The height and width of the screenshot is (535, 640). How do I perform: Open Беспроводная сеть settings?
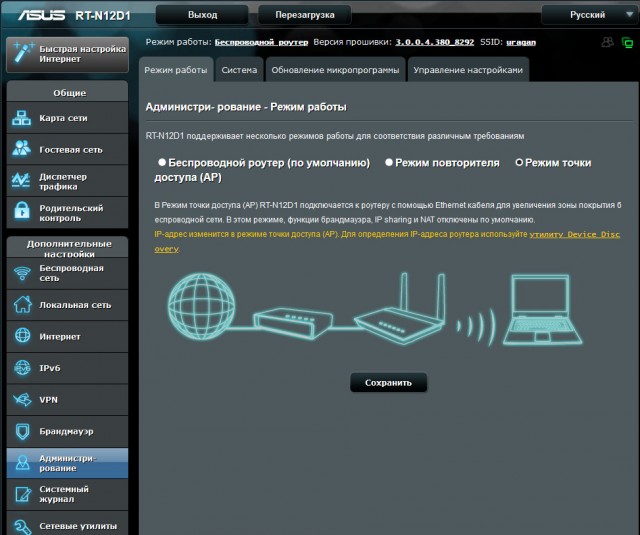[x=67, y=273]
